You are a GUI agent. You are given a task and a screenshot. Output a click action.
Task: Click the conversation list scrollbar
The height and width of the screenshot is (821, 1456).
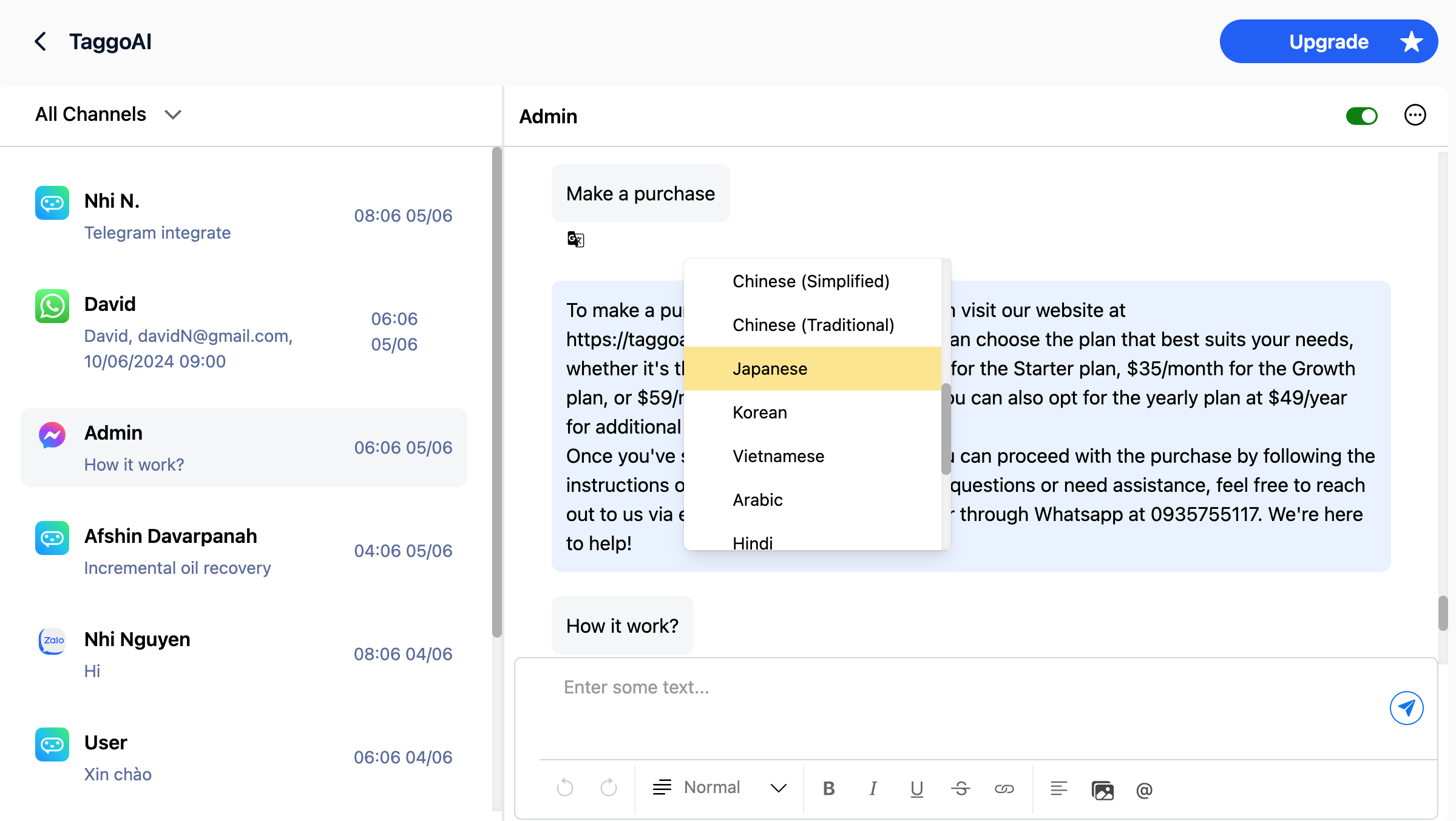click(x=497, y=392)
